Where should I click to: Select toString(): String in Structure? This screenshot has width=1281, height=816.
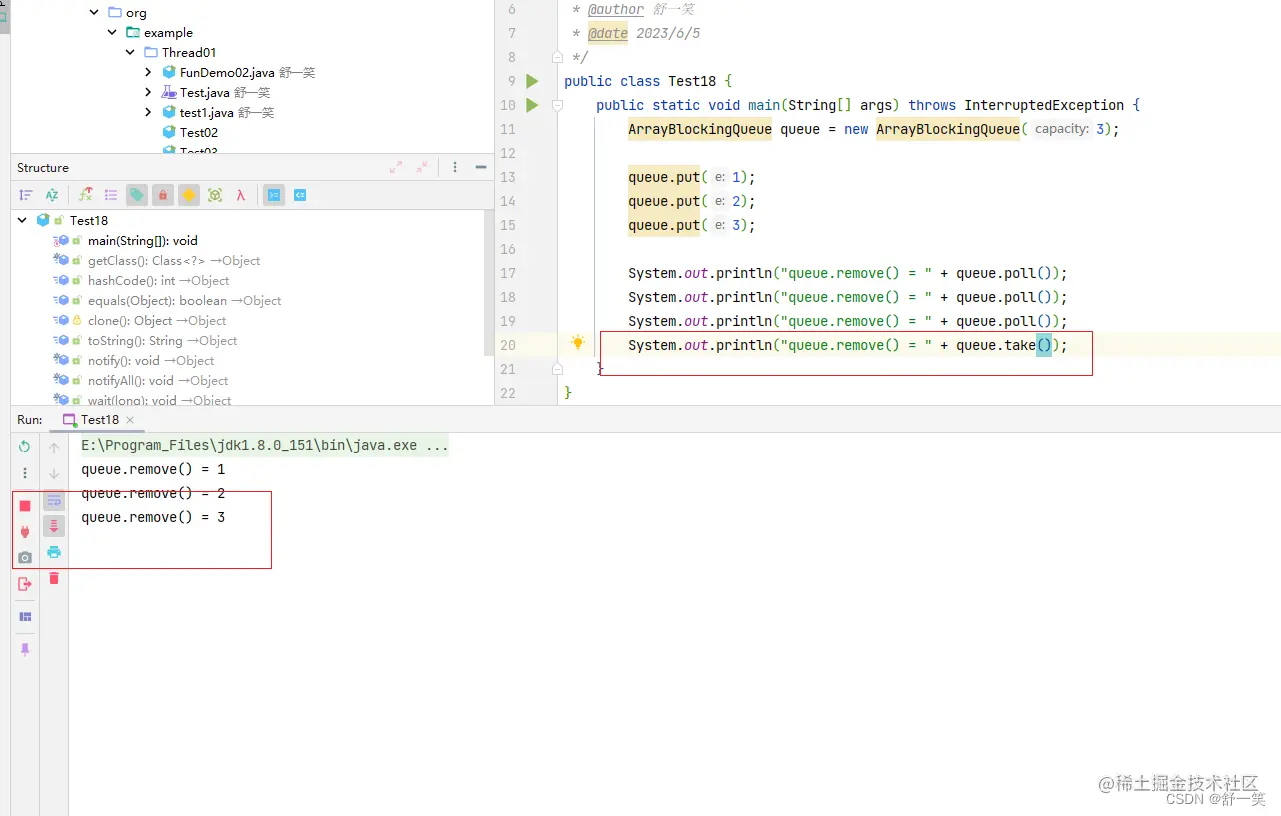tap(162, 340)
